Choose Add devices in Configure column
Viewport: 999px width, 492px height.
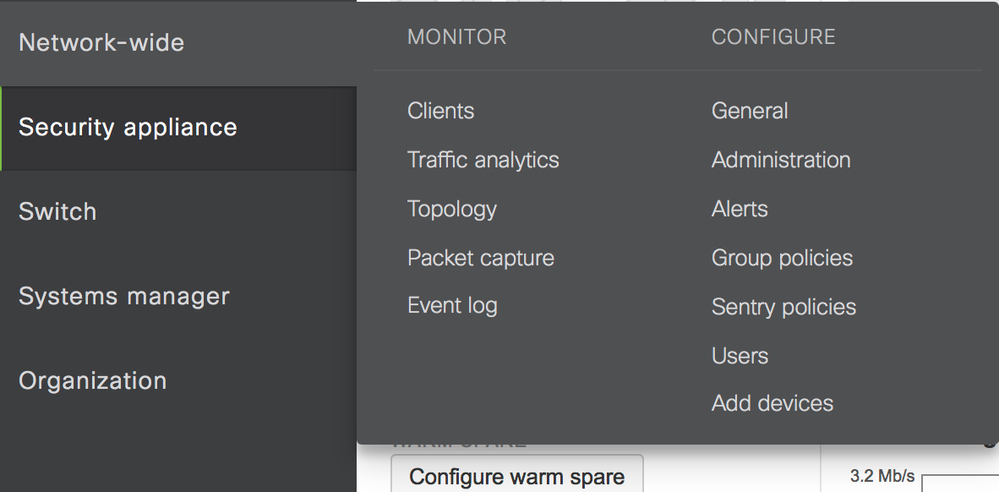click(772, 404)
